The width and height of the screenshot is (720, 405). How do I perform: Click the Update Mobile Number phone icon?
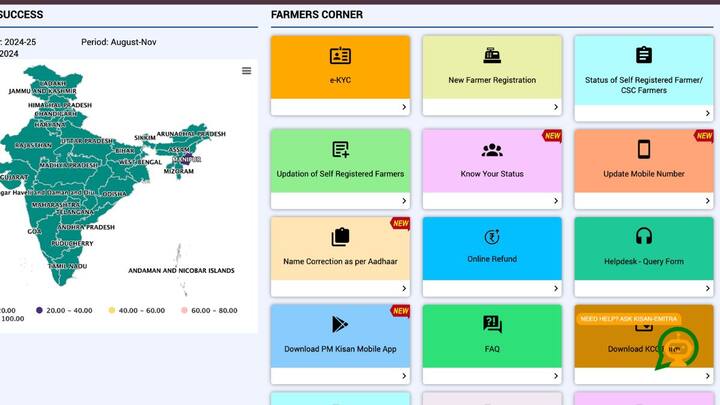coord(644,149)
